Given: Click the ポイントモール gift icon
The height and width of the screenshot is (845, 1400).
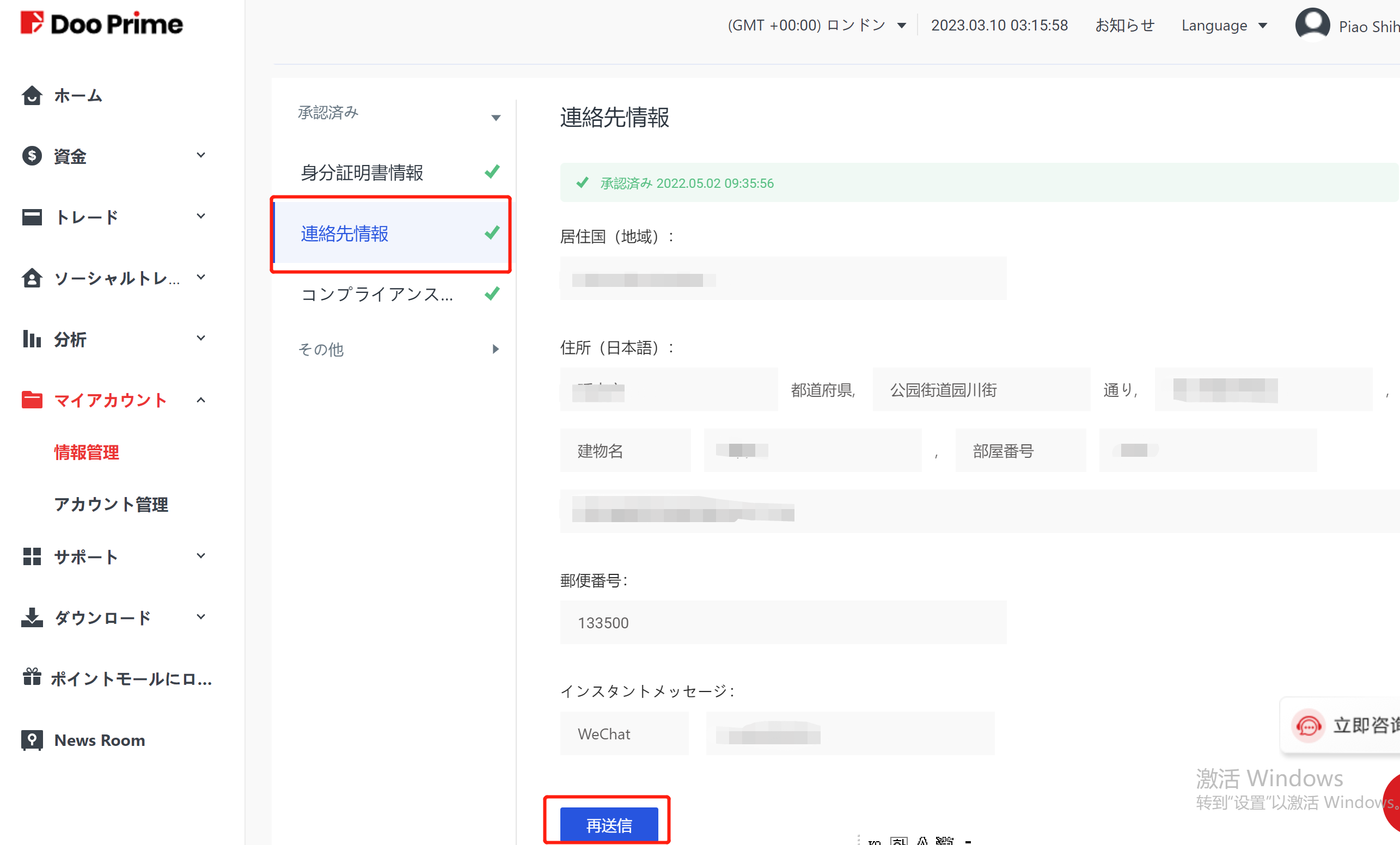Looking at the screenshot, I should [x=32, y=677].
